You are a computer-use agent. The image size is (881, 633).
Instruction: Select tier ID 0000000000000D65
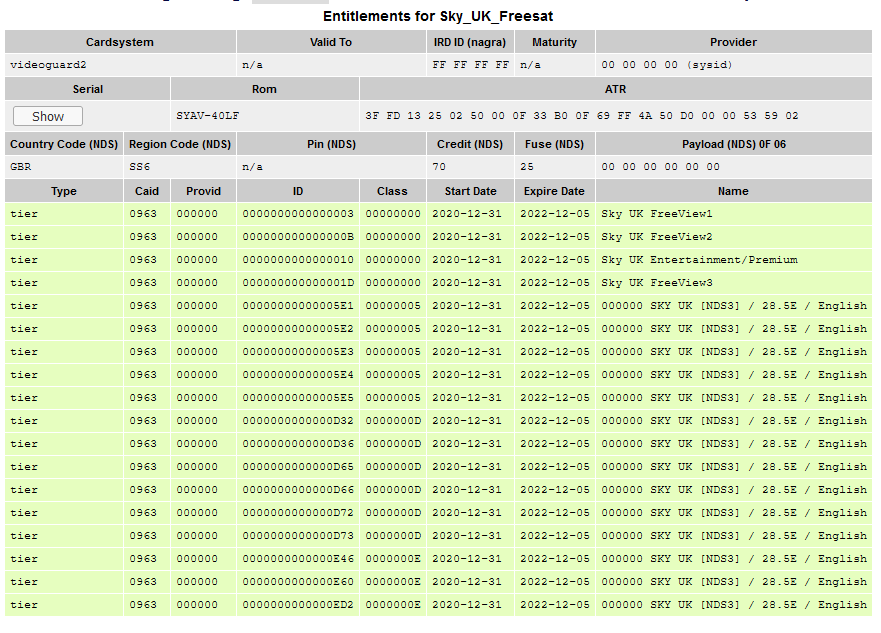[298, 467]
